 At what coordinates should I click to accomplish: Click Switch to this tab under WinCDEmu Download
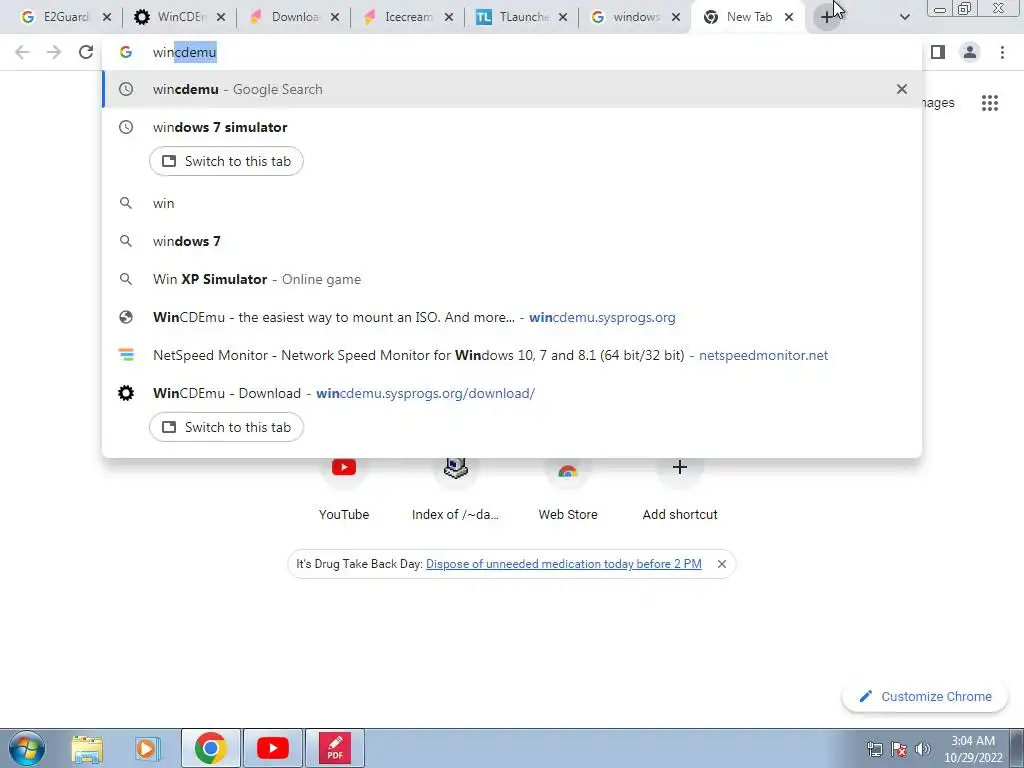click(x=226, y=427)
